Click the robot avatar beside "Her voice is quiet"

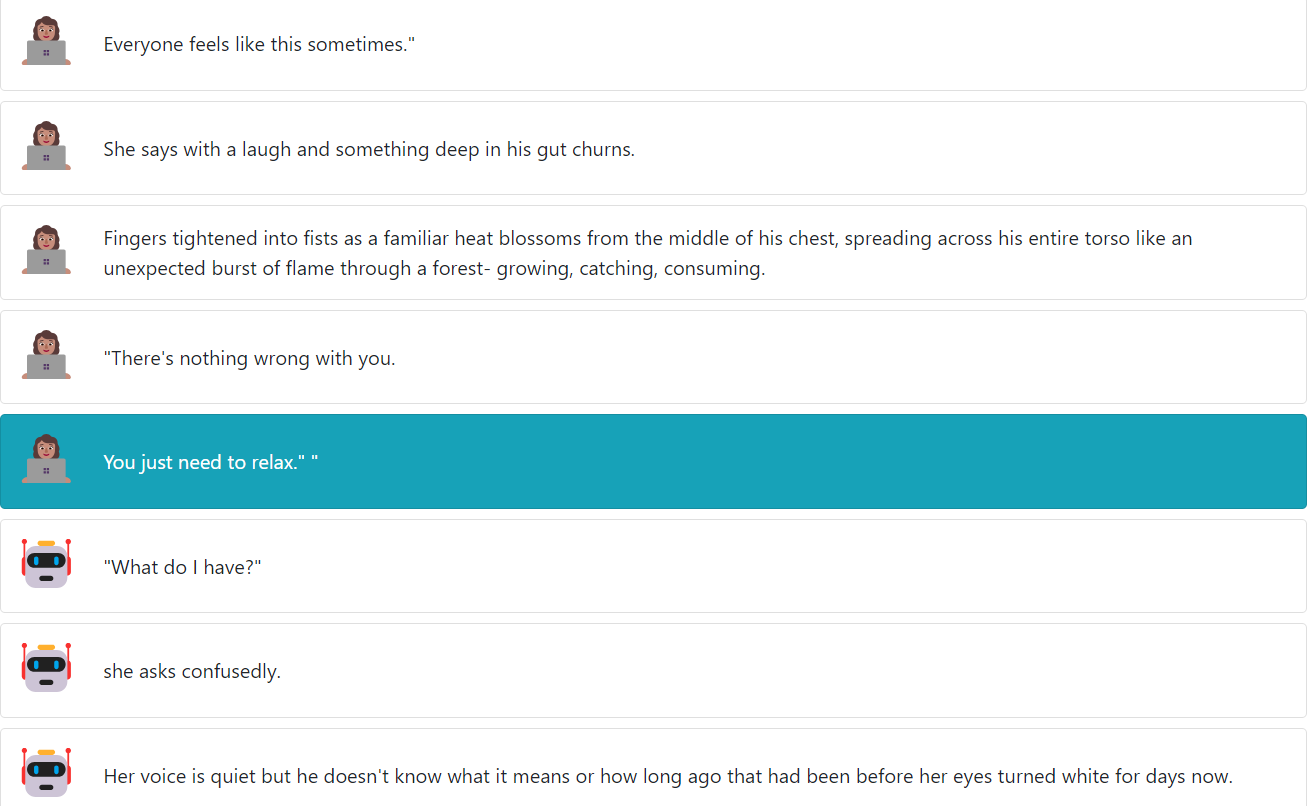(x=46, y=773)
